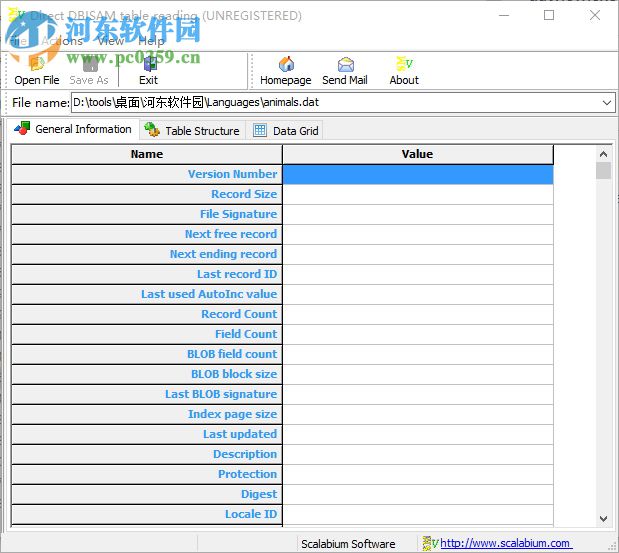The height and width of the screenshot is (553, 619).
Task: Click the Scalabium Software status bar panel
Action: pos(356,544)
